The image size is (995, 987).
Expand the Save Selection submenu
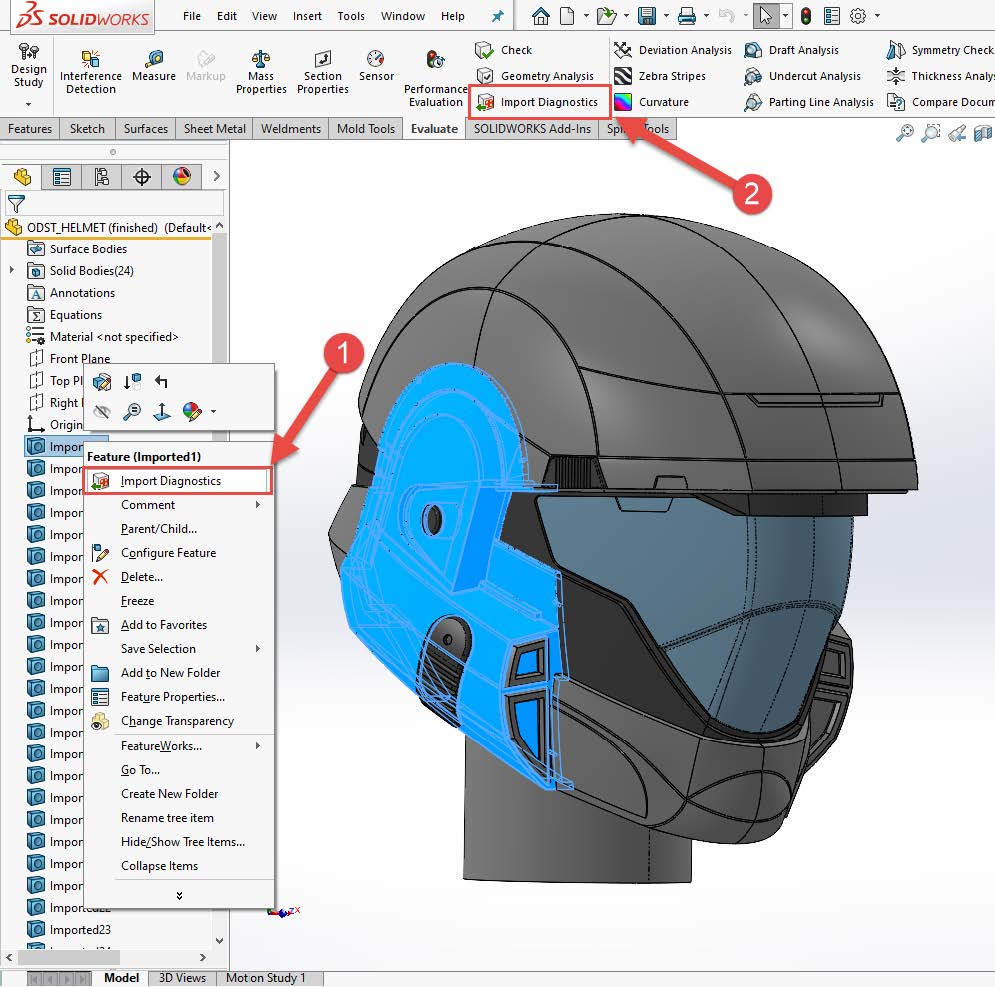point(258,649)
